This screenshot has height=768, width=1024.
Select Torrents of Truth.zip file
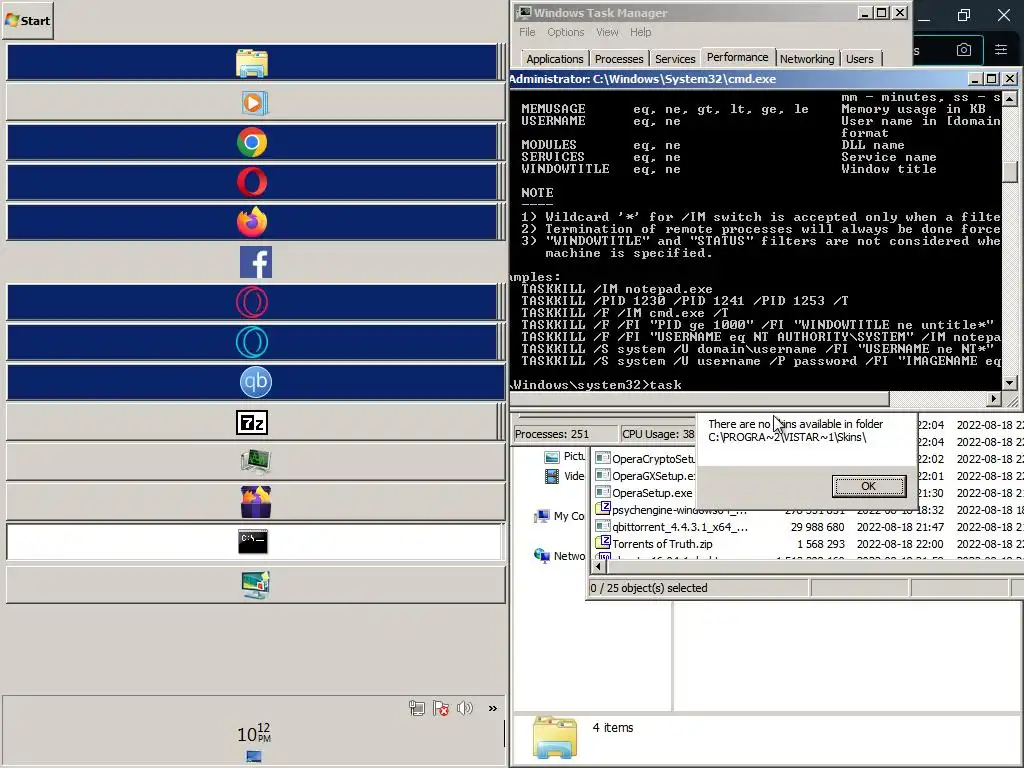click(x=654, y=543)
